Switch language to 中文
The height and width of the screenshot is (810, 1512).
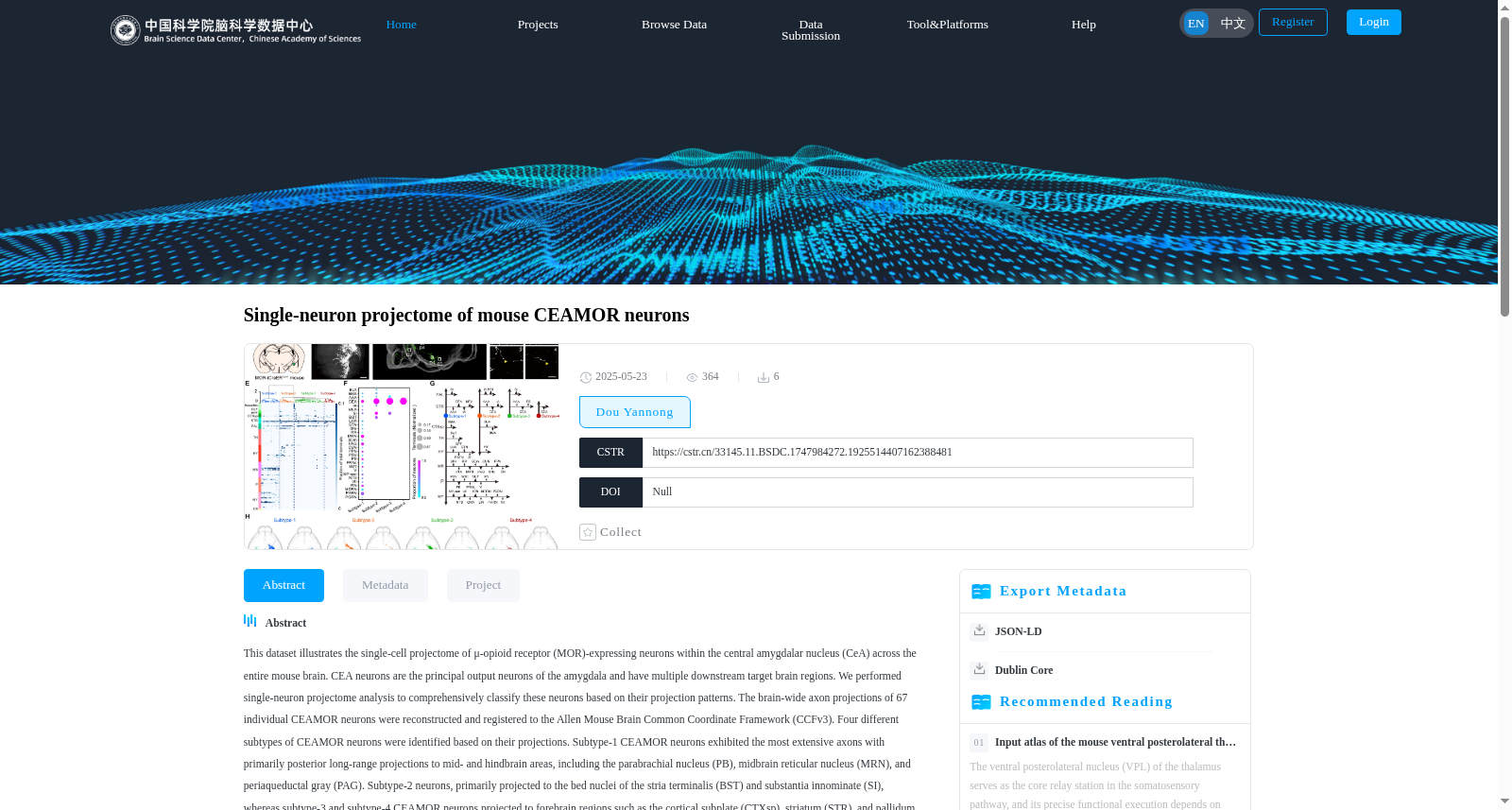(x=1233, y=24)
